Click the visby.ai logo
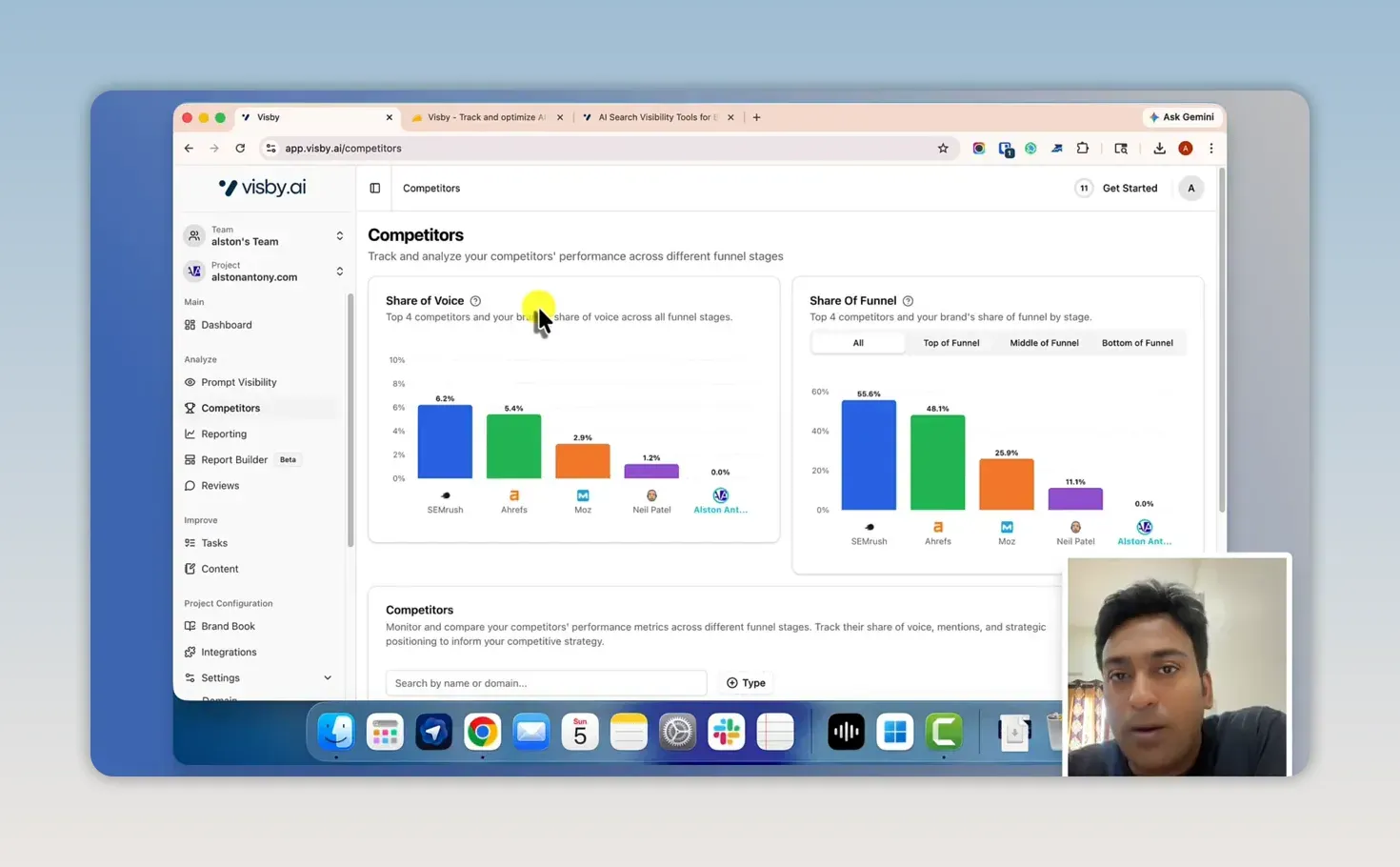 click(263, 188)
